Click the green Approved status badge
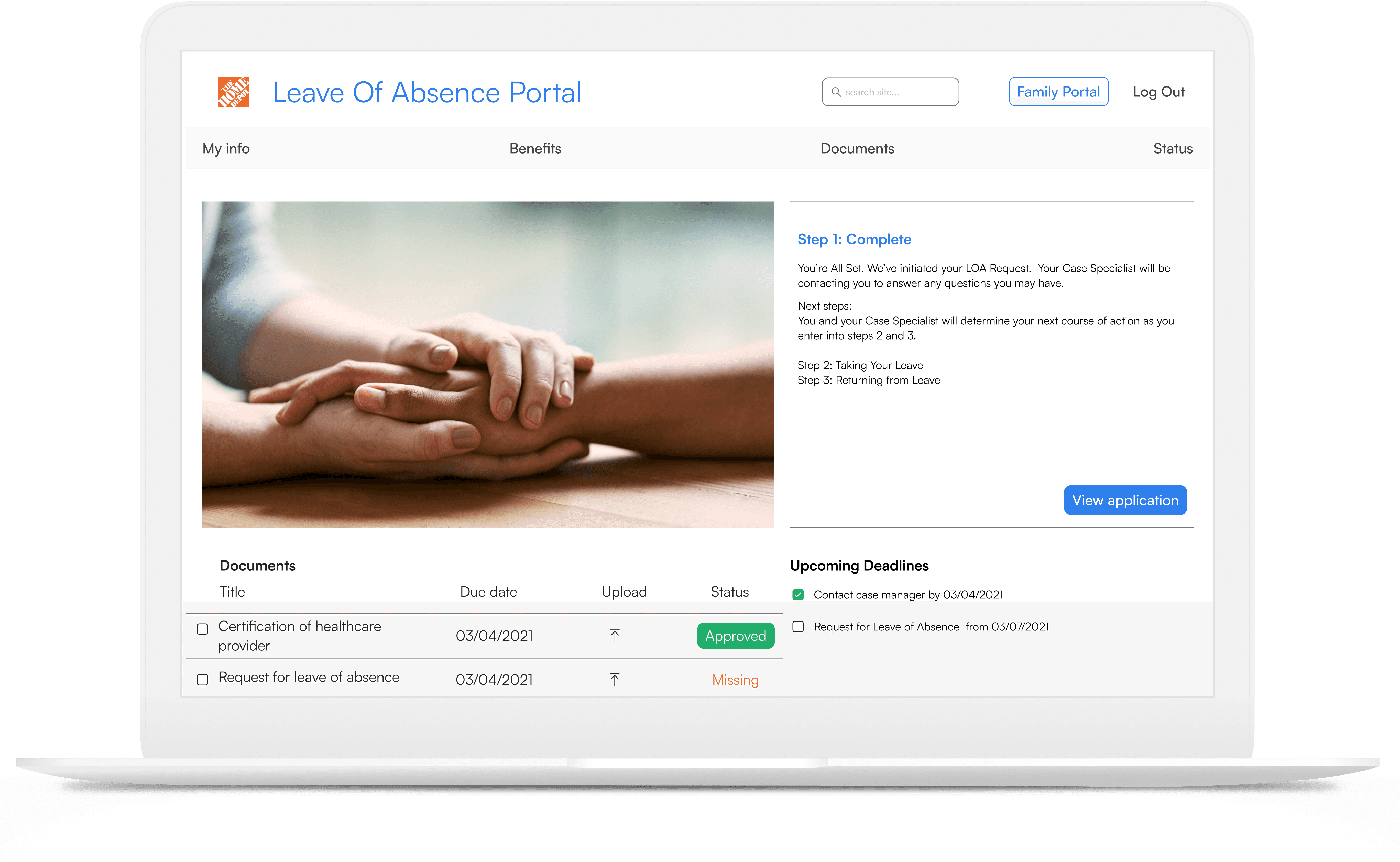This screenshot has width=1400, height=862. (735, 636)
